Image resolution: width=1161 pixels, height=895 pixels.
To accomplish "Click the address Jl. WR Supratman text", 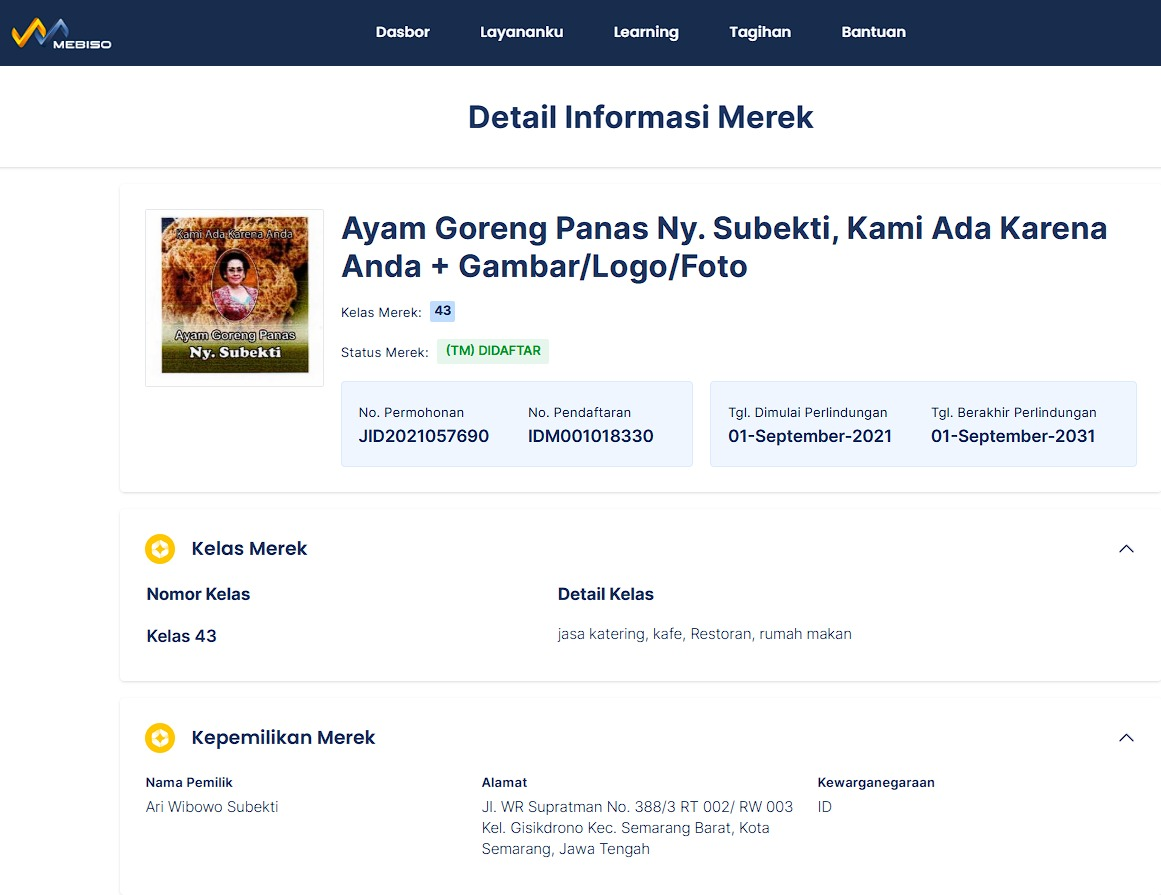I will (637, 828).
